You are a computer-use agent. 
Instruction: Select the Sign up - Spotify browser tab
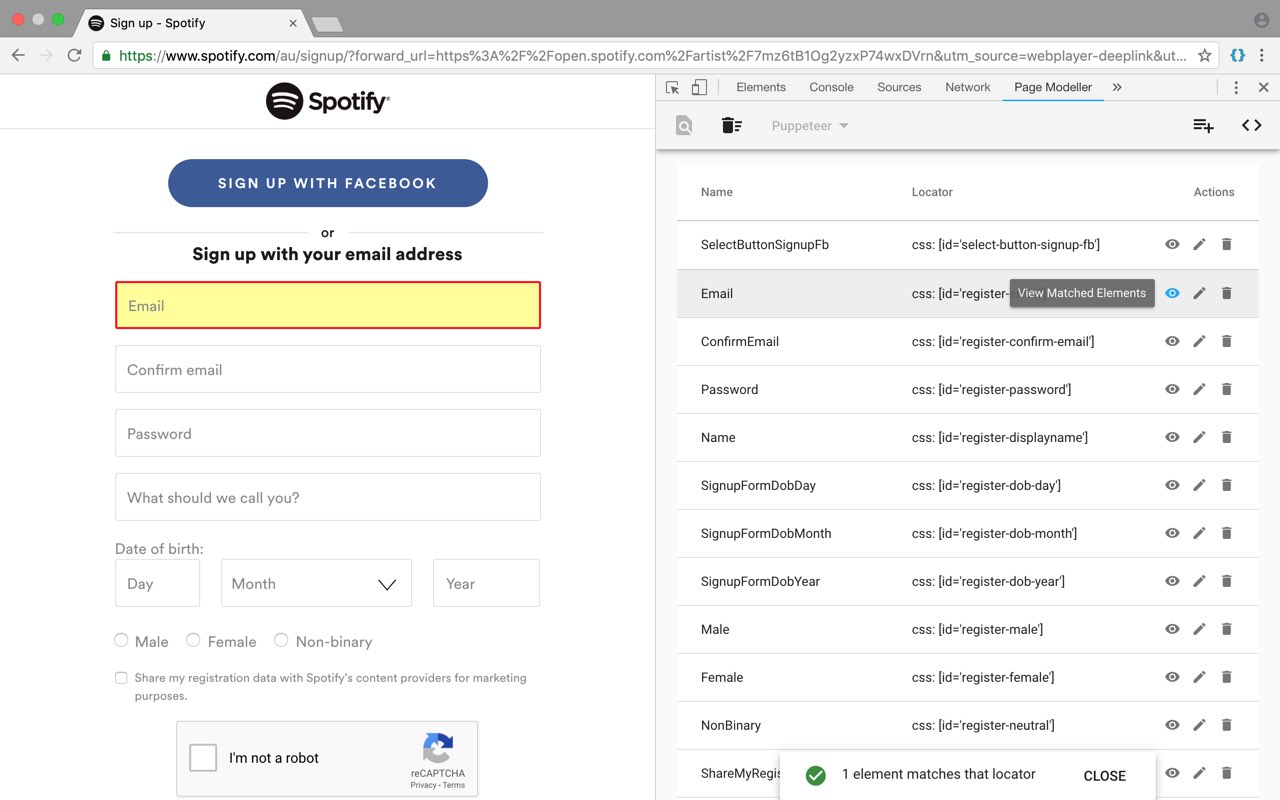tap(190, 23)
